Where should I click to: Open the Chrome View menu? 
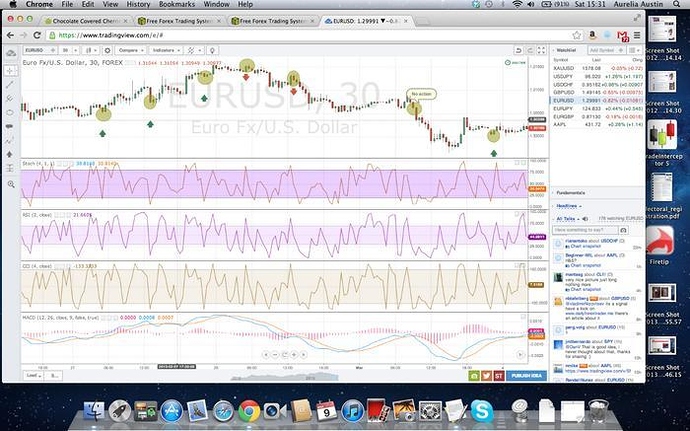coord(110,4)
